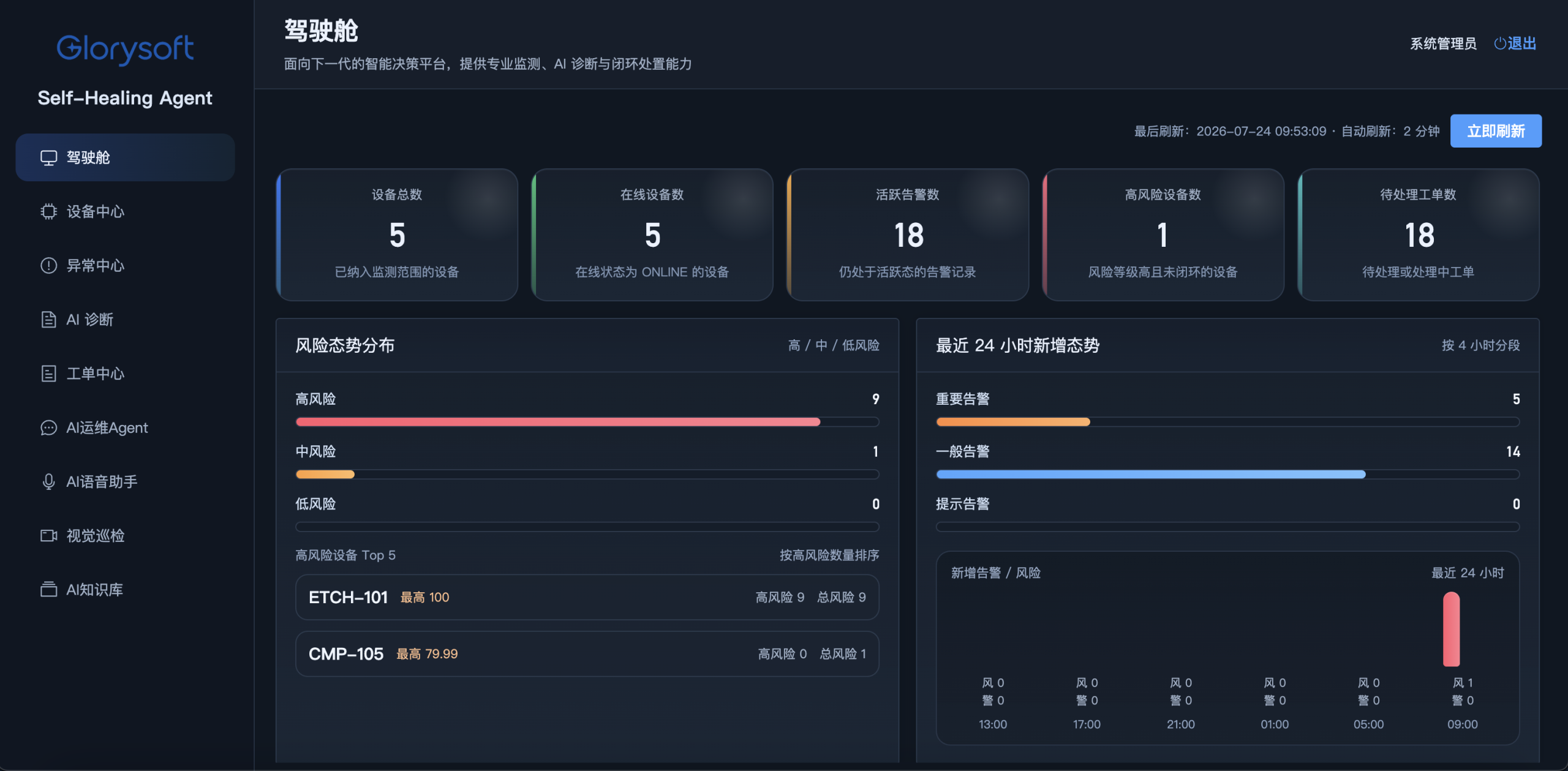Select AI语音助手 menu entry

click(x=125, y=482)
